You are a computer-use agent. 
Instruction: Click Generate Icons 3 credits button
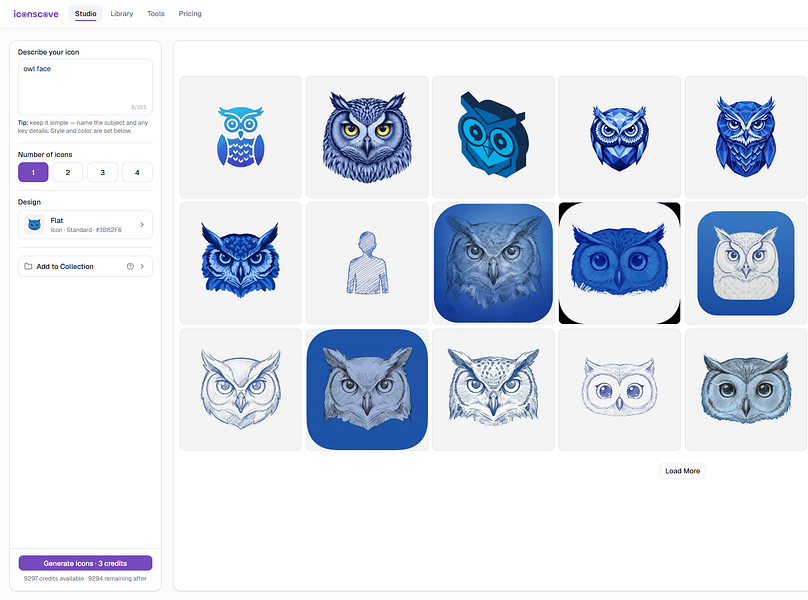tap(86, 563)
